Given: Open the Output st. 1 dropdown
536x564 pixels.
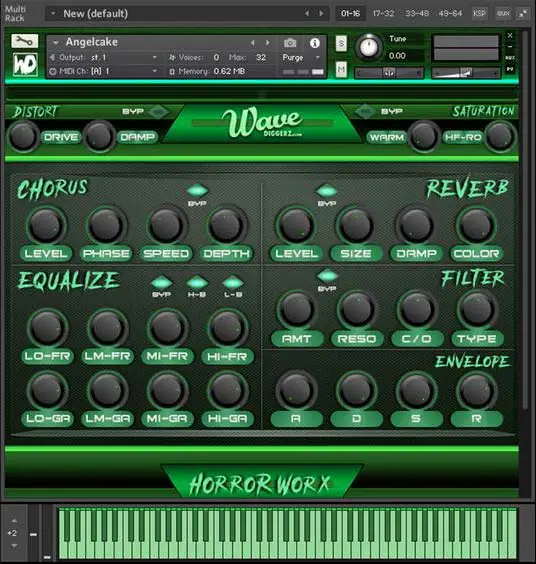Looking at the screenshot, I should tap(155, 57).
